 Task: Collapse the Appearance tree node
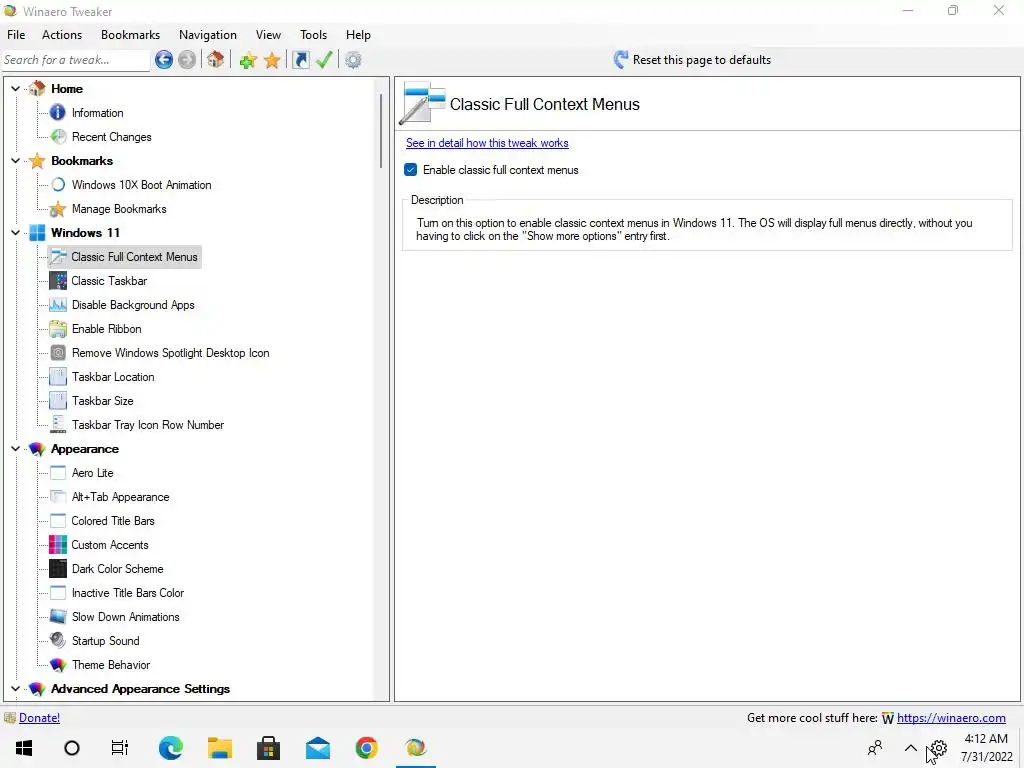pos(16,449)
